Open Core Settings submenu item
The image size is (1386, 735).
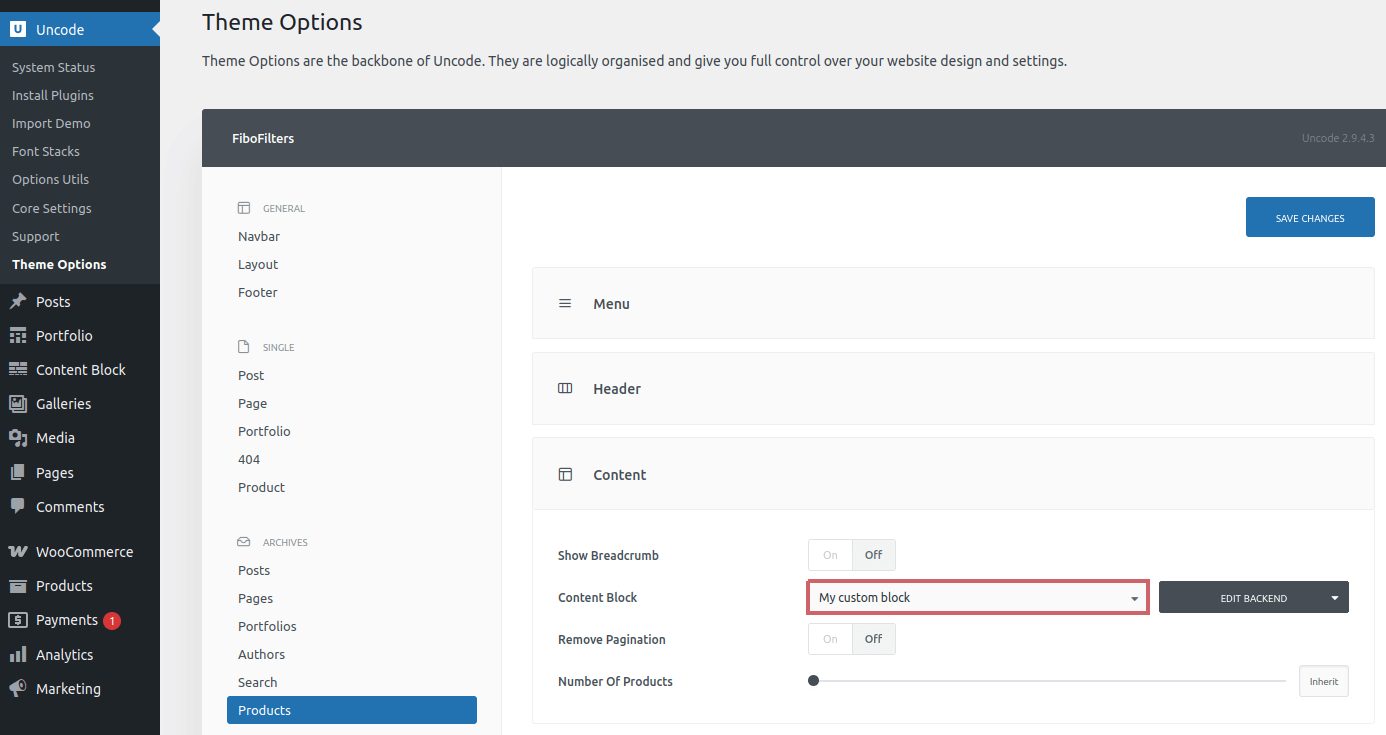[x=52, y=208]
